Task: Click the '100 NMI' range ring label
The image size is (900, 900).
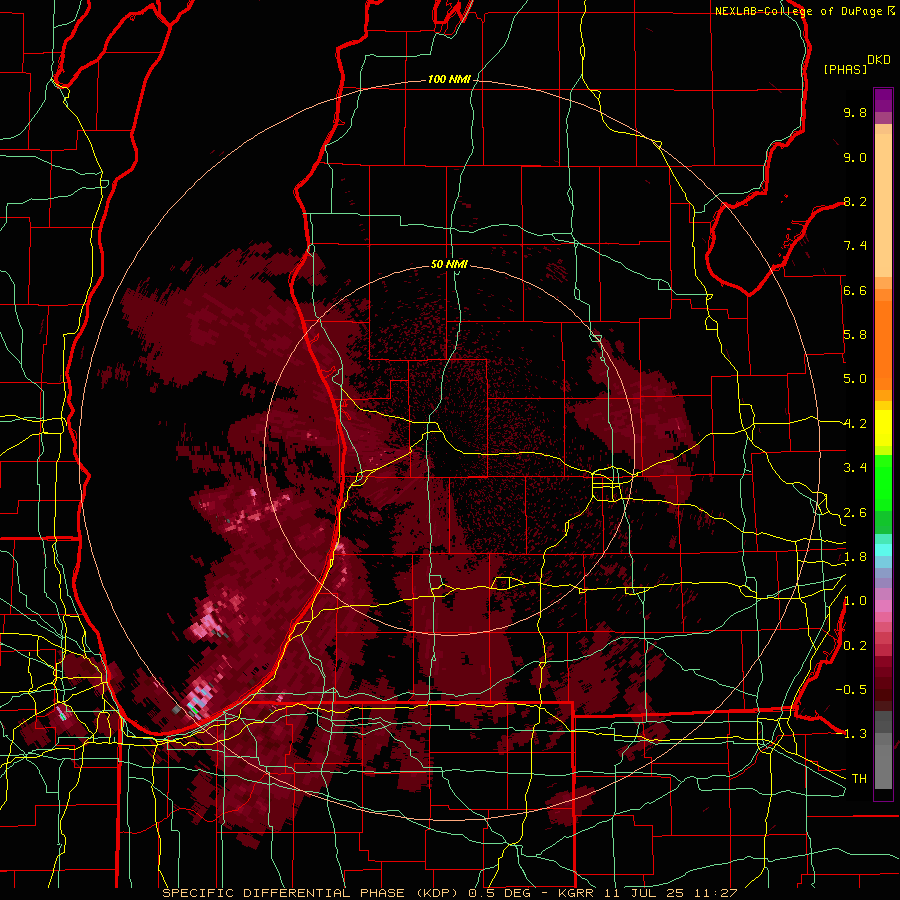Action: [x=449, y=79]
